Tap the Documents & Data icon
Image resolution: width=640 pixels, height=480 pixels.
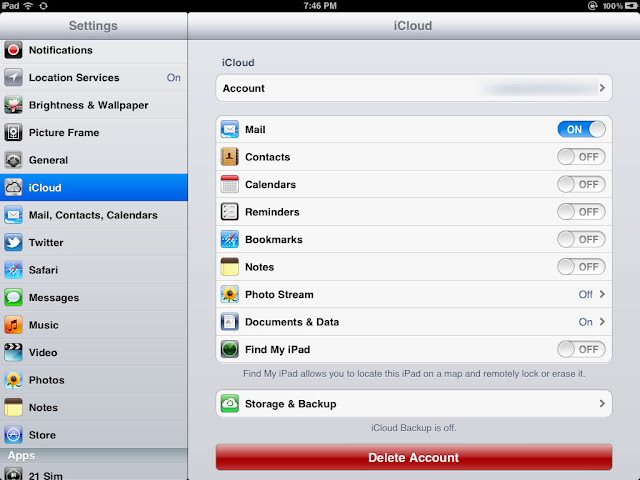(229, 322)
